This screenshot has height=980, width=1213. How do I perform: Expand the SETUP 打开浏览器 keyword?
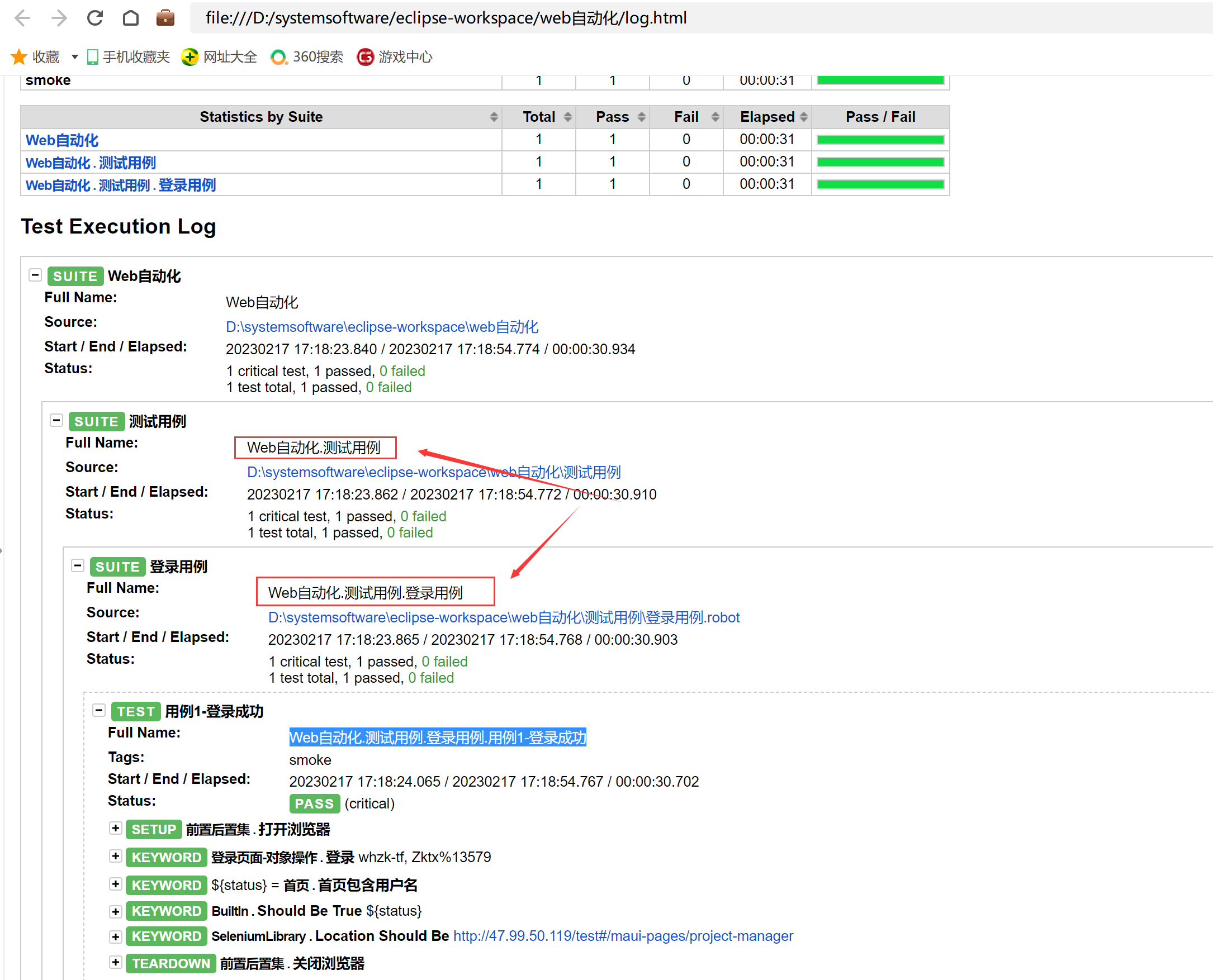point(115,828)
